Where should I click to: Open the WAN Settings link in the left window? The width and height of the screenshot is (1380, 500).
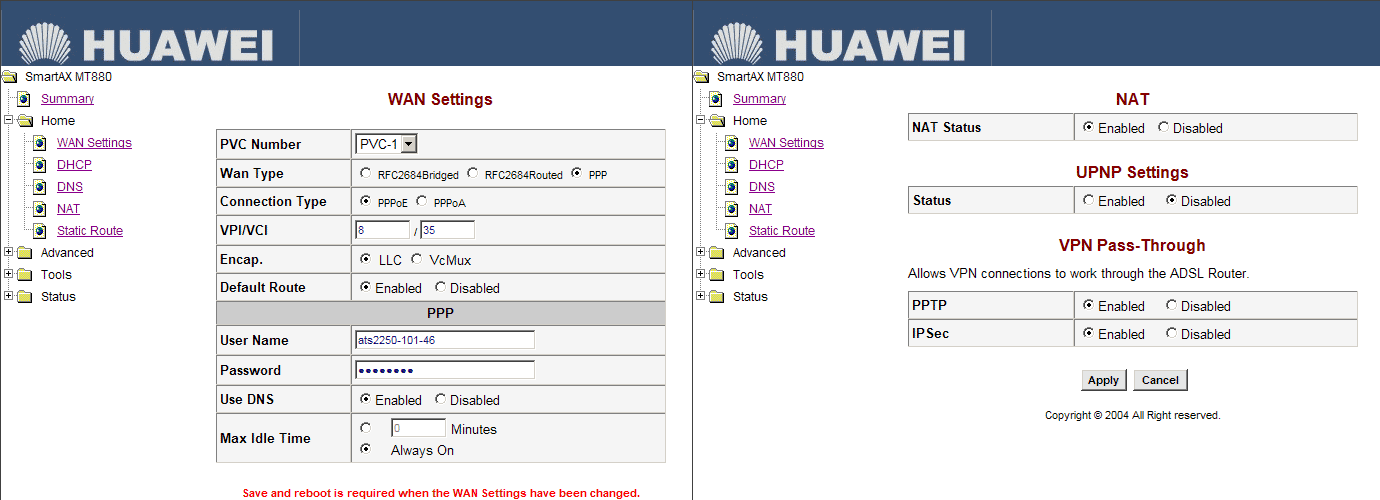click(x=94, y=143)
